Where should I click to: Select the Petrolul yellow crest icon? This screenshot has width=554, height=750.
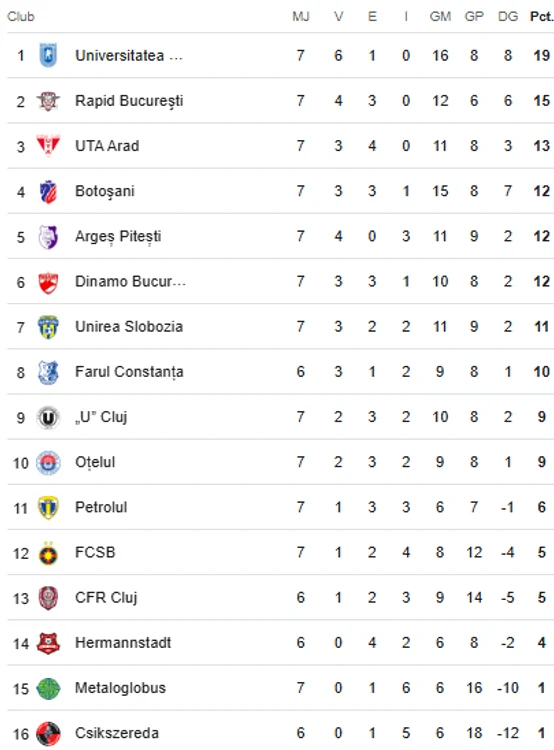[48, 507]
